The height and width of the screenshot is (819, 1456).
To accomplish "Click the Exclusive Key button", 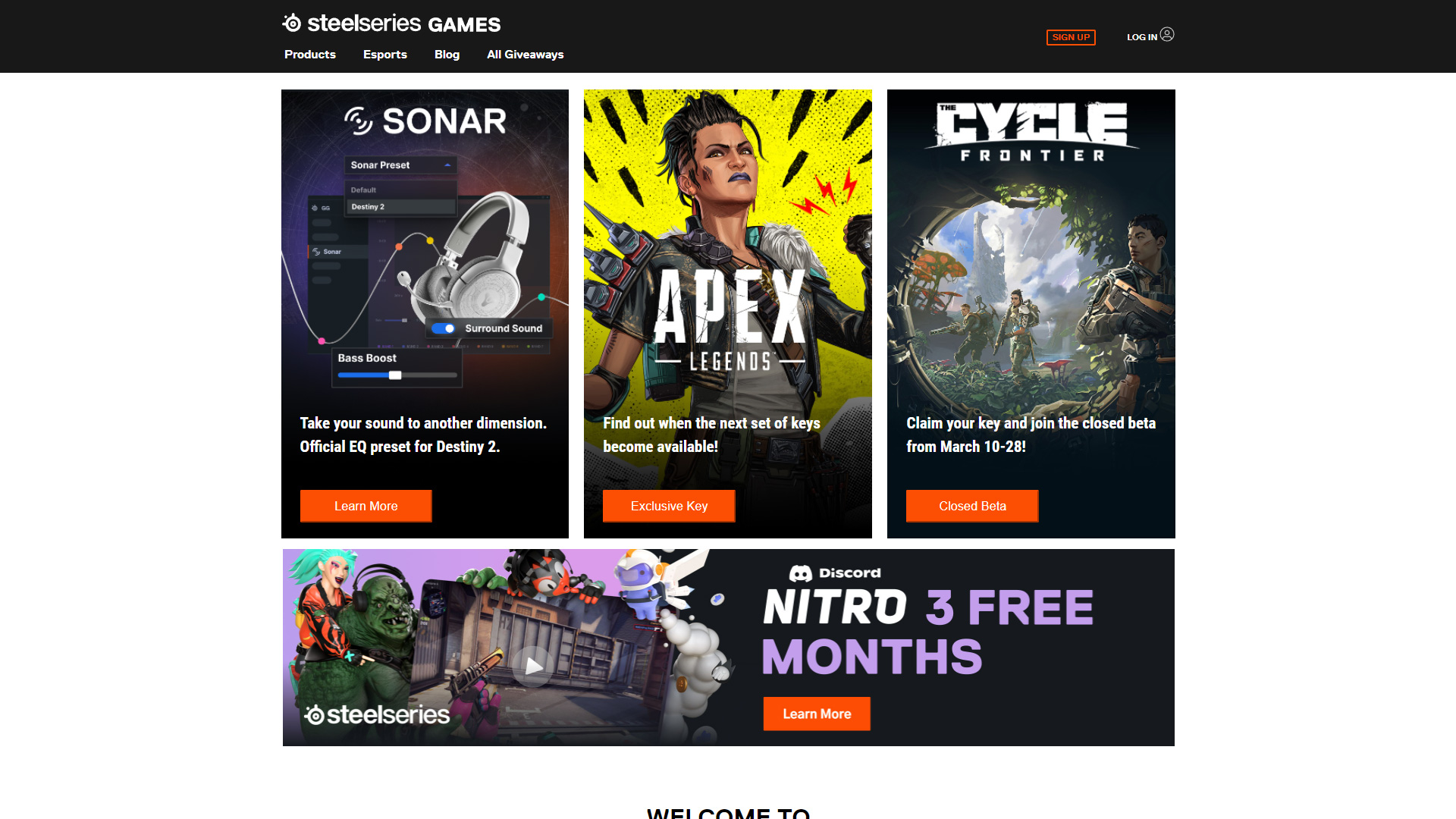I will pos(669,506).
